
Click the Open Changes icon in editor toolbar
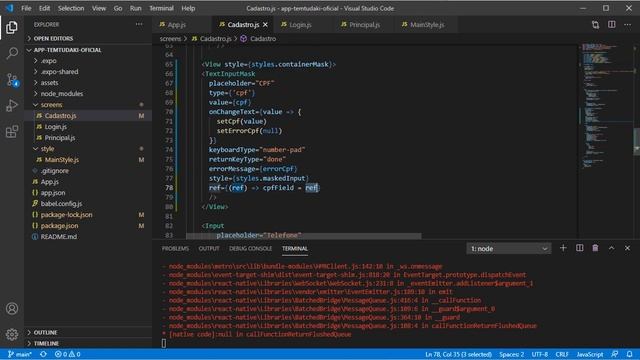tap(596, 25)
